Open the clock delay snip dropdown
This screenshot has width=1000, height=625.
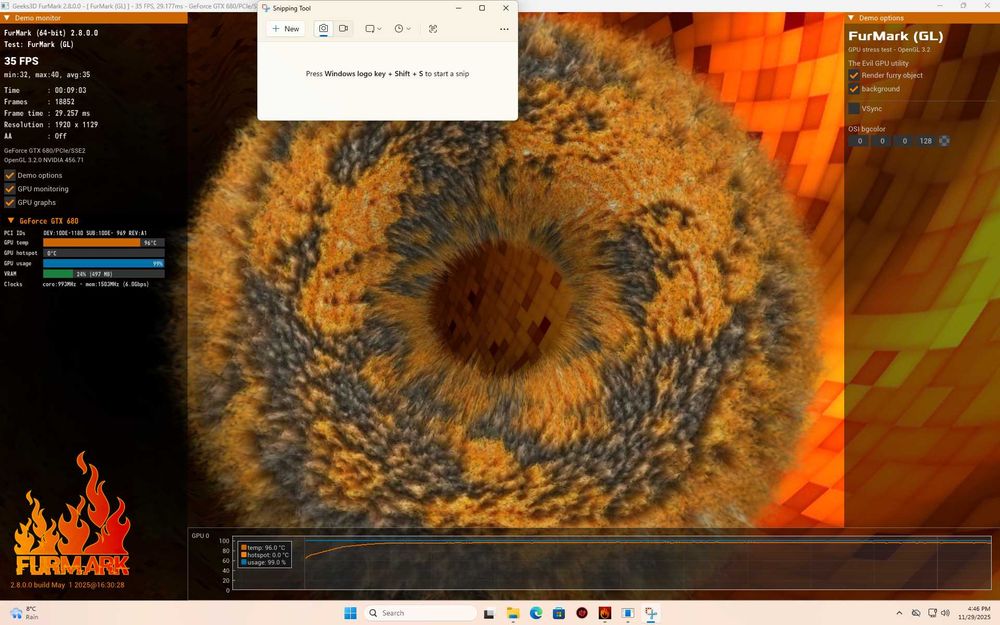402,29
